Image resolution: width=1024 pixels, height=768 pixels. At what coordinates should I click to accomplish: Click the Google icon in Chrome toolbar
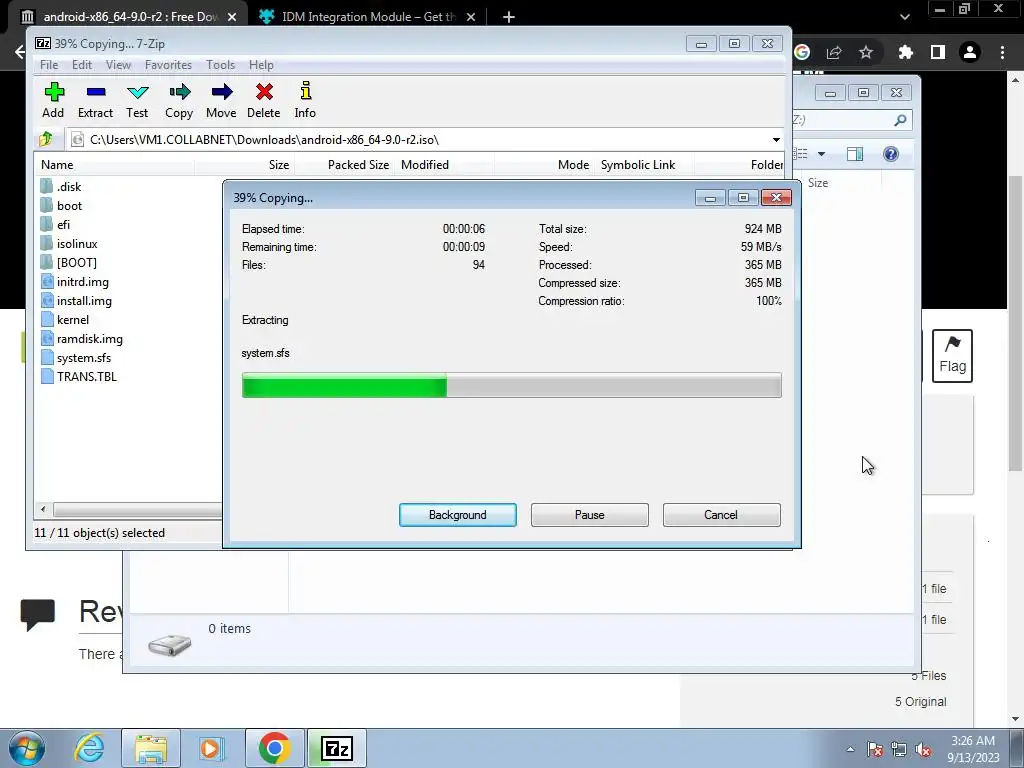tap(802, 52)
